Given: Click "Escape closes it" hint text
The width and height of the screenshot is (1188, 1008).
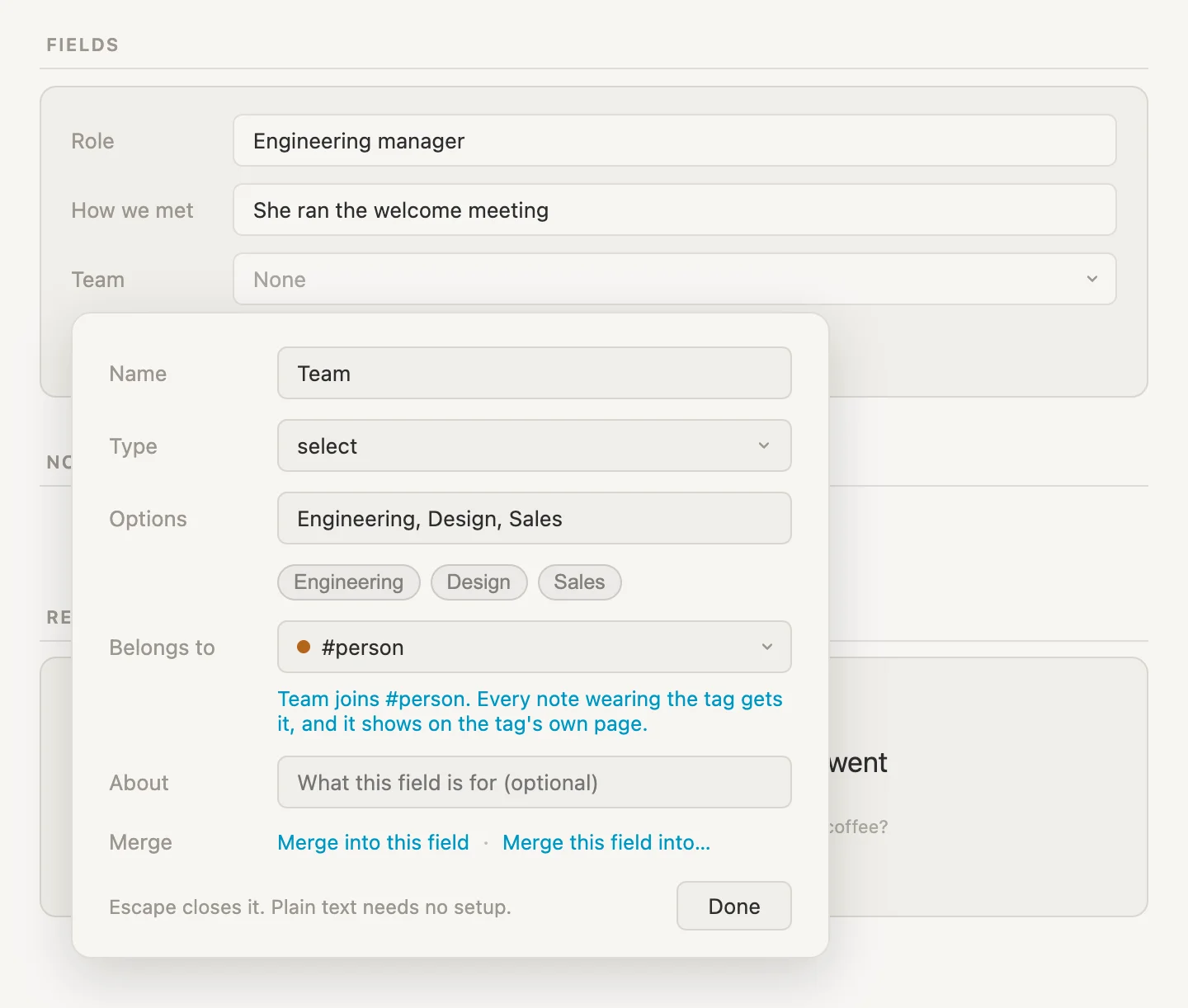Looking at the screenshot, I should click(x=310, y=907).
